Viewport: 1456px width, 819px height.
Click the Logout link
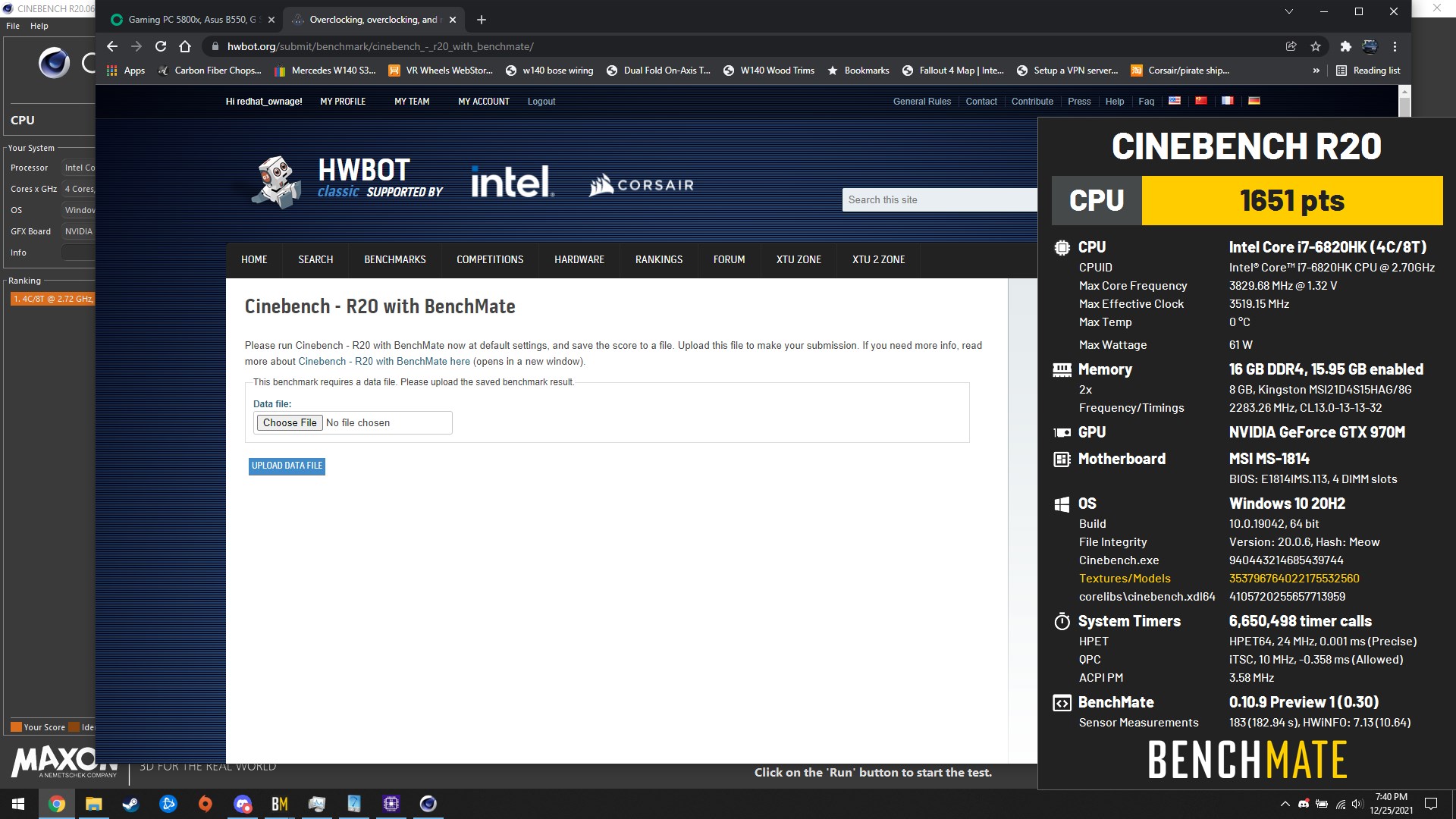541,102
